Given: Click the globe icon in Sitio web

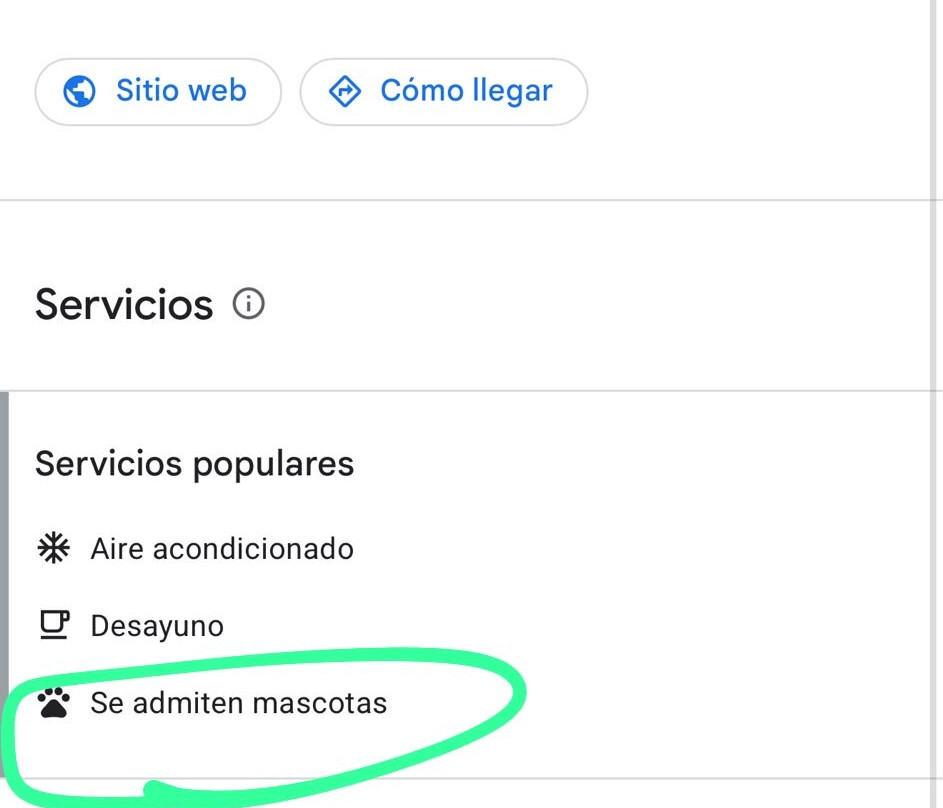Looking at the screenshot, I should coord(79,91).
